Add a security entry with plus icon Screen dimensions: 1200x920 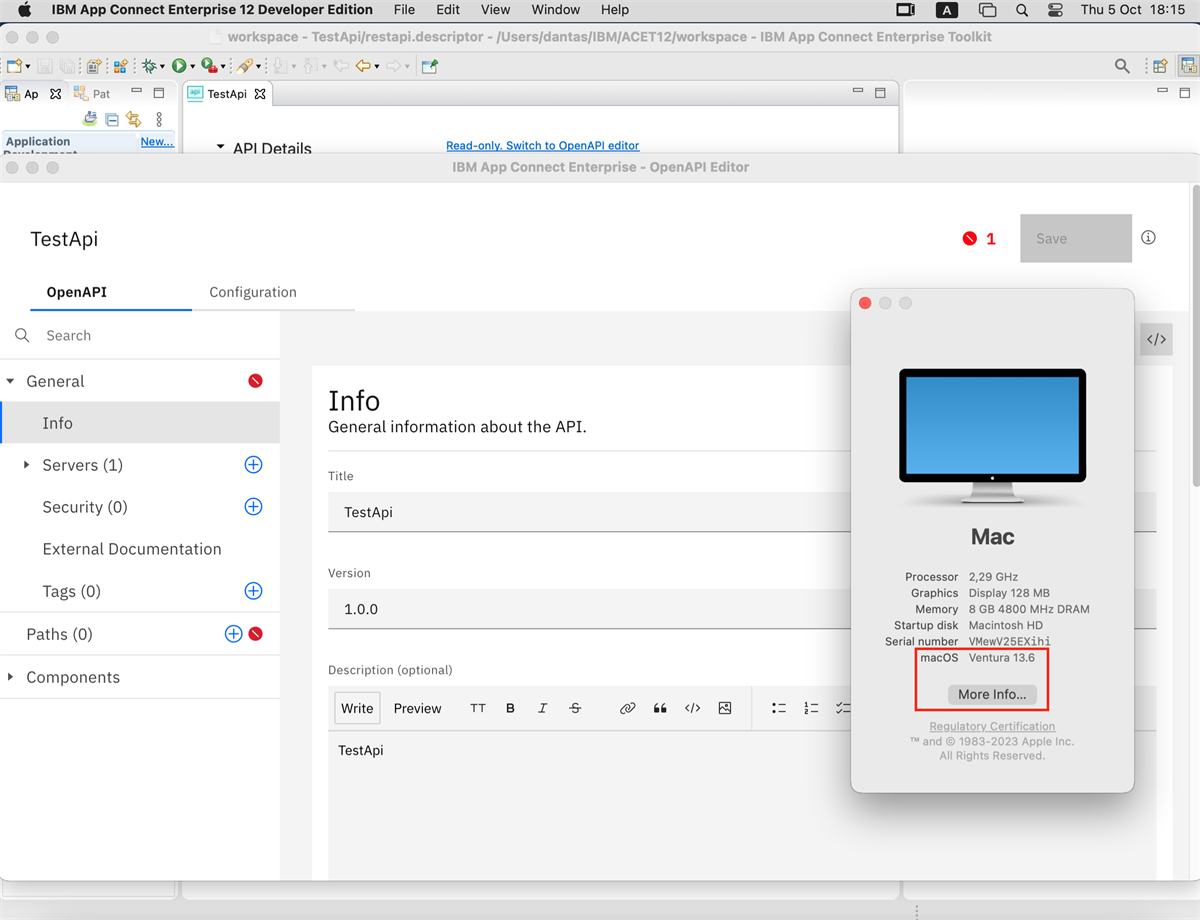click(x=253, y=507)
